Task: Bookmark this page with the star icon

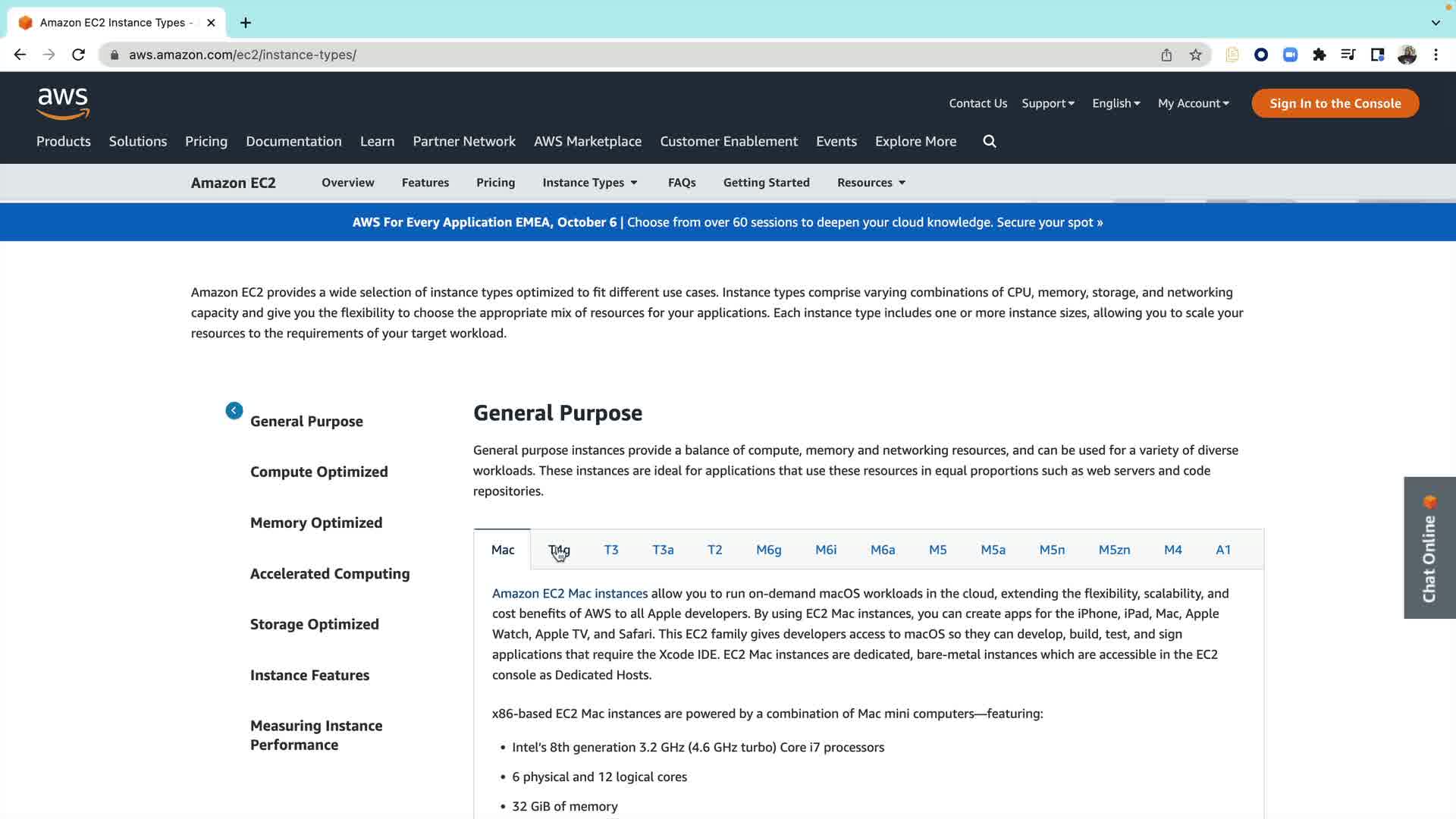Action: tap(1196, 55)
